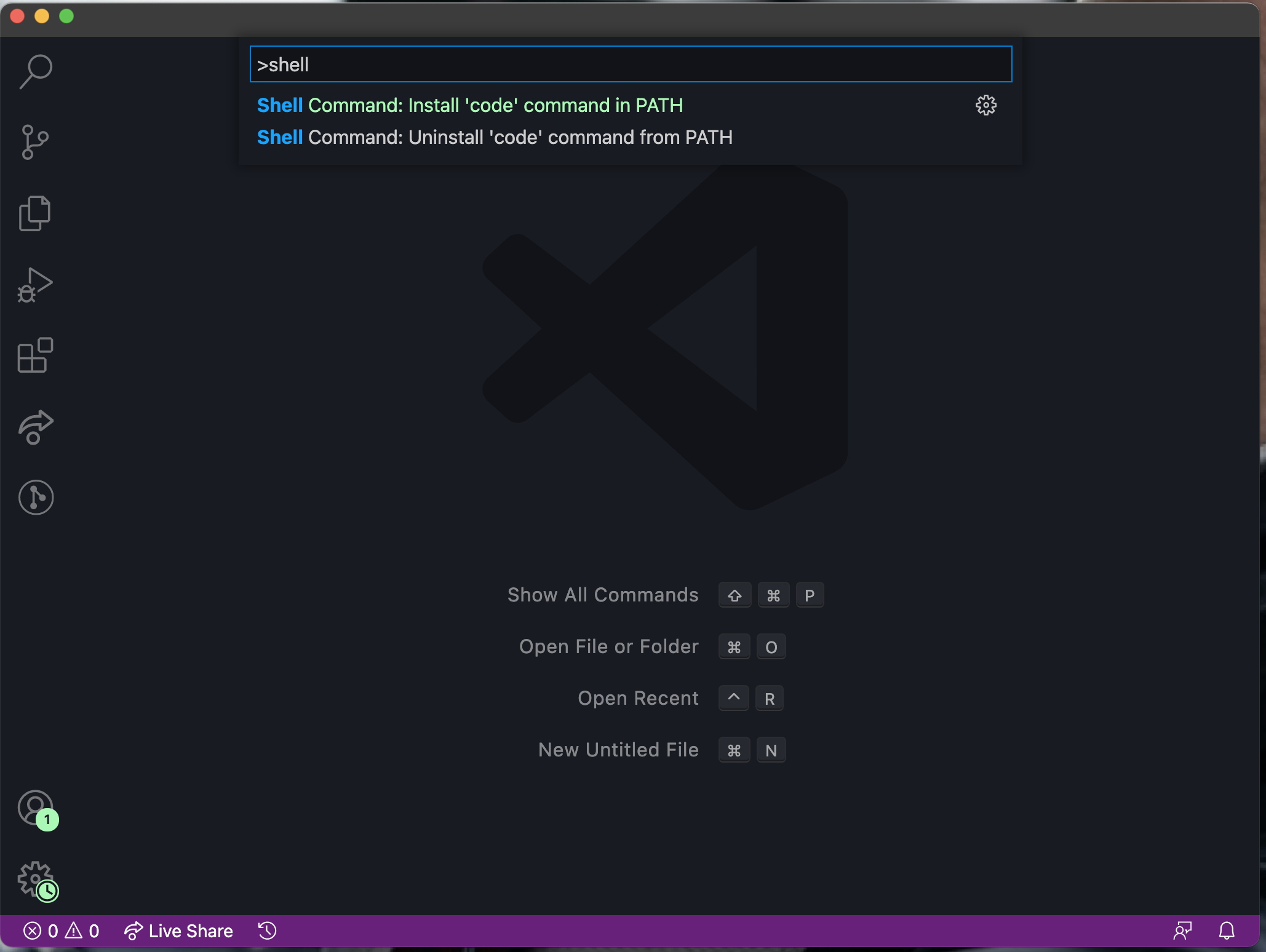Open the Search view in activity bar
Screen dimensions: 1266x952
(36, 71)
